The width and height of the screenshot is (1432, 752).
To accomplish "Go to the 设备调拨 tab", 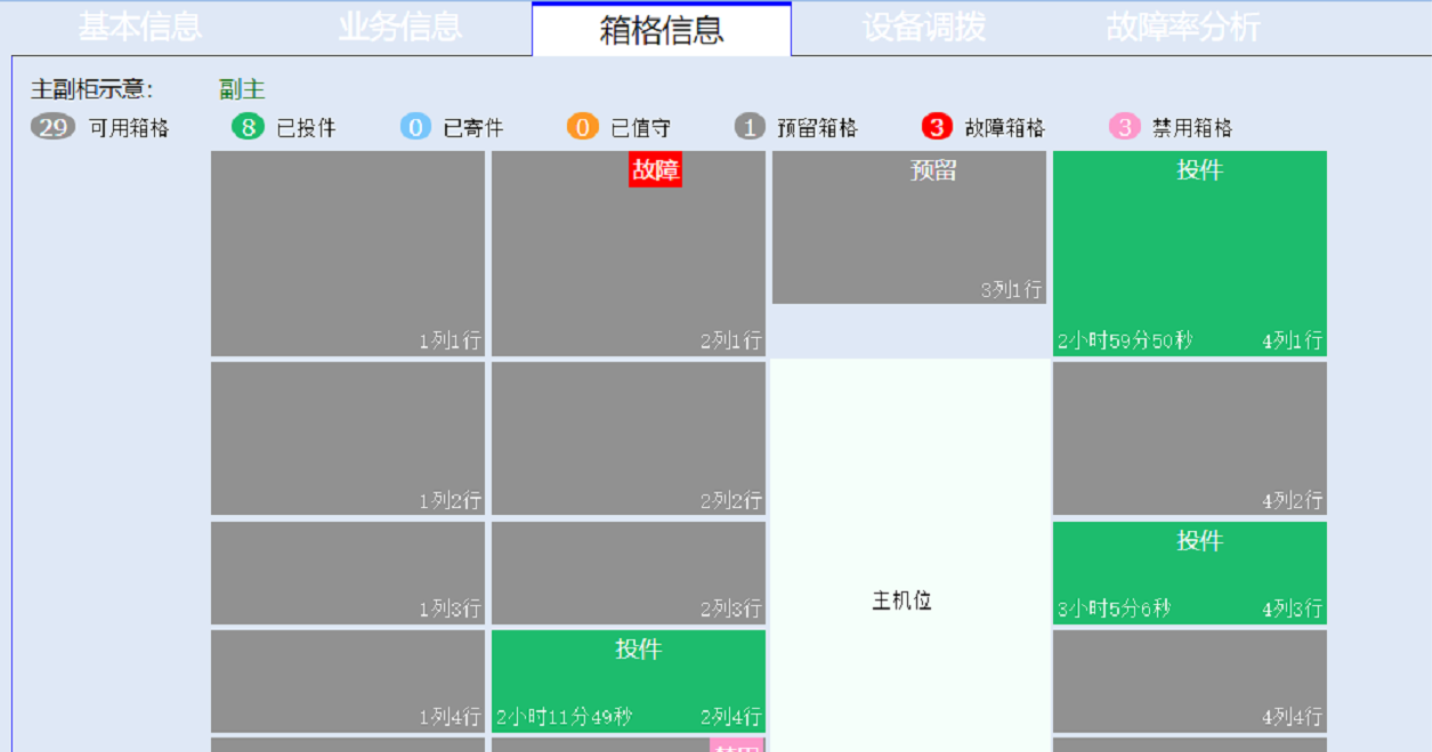I will tap(924, 28).
